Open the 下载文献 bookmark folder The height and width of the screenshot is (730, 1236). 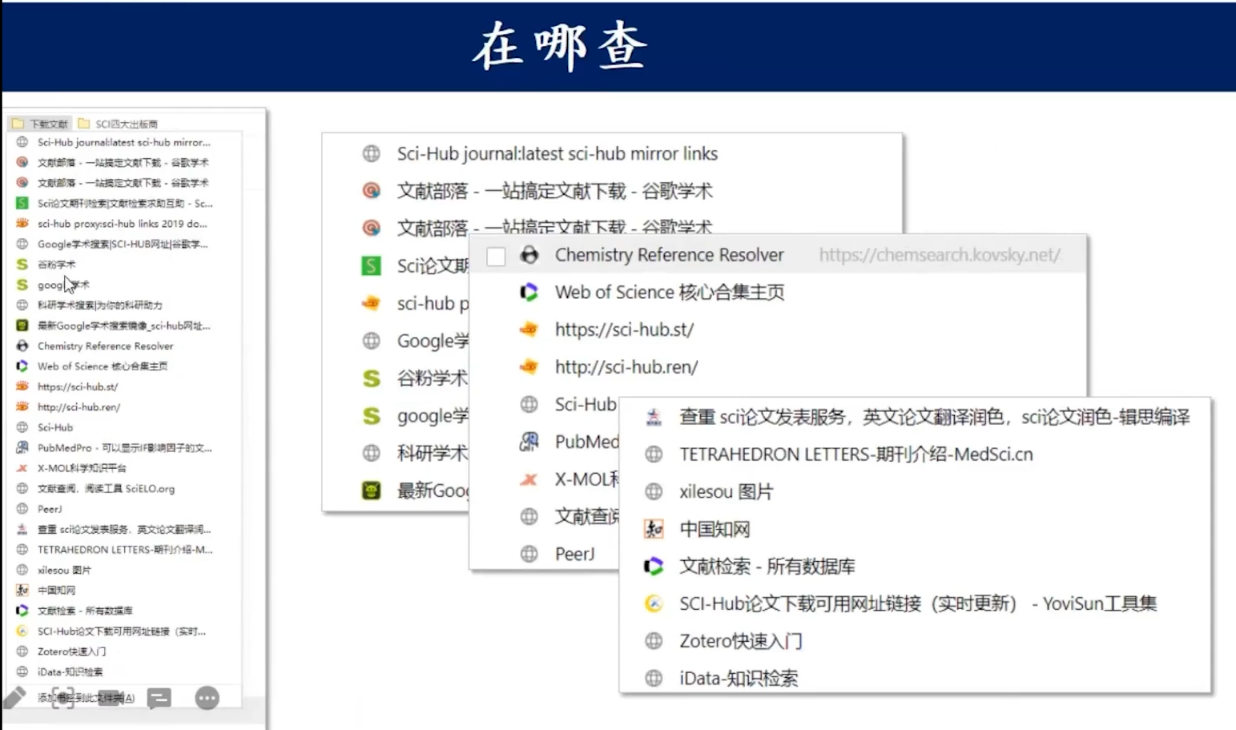(x=40, y=124)
